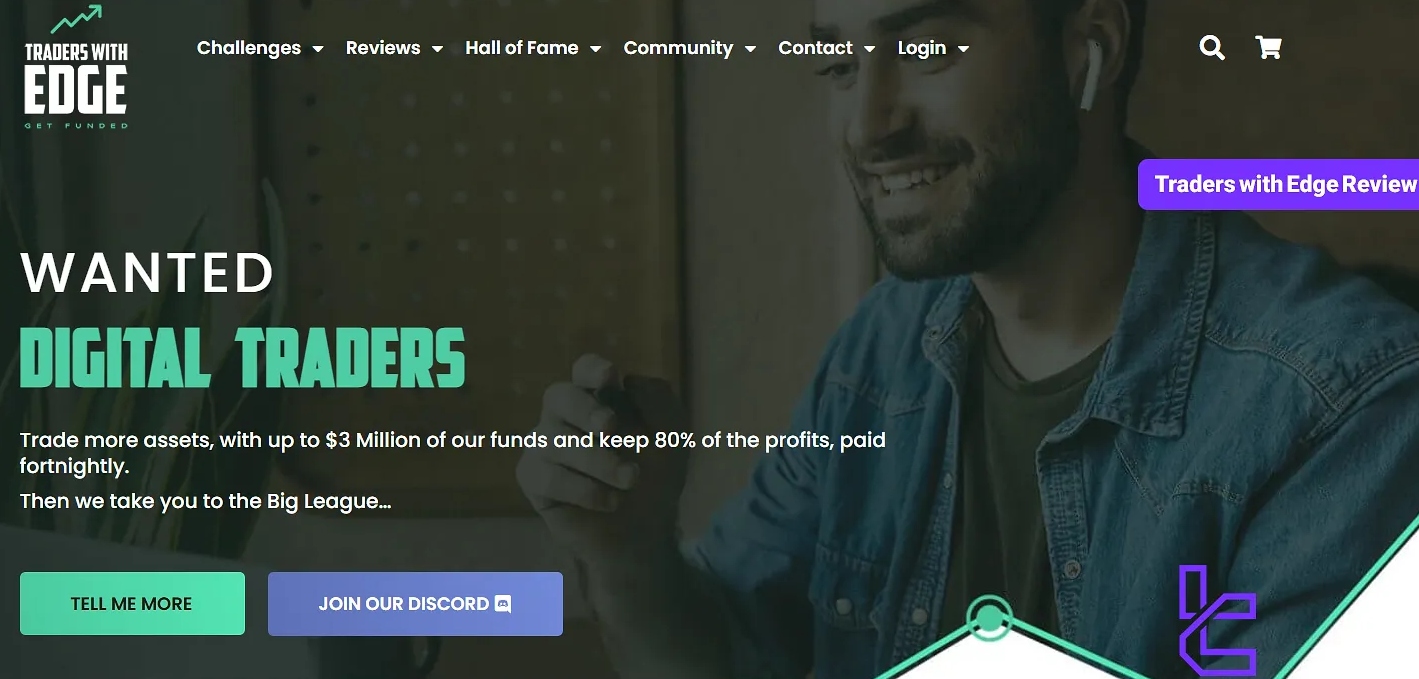Click the green arrow chart above the logo
Screen dimensions: 1419x679
[x=77, y=19]
